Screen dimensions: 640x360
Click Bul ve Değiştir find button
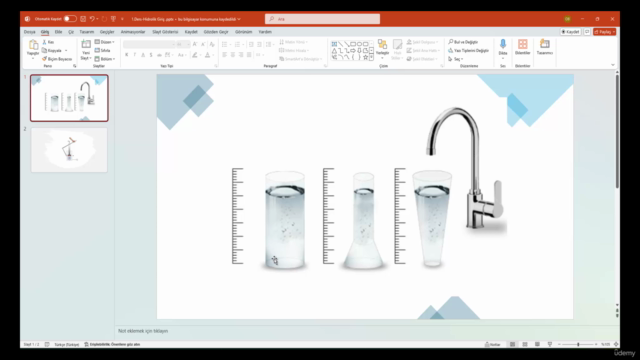tap(463, 42)
